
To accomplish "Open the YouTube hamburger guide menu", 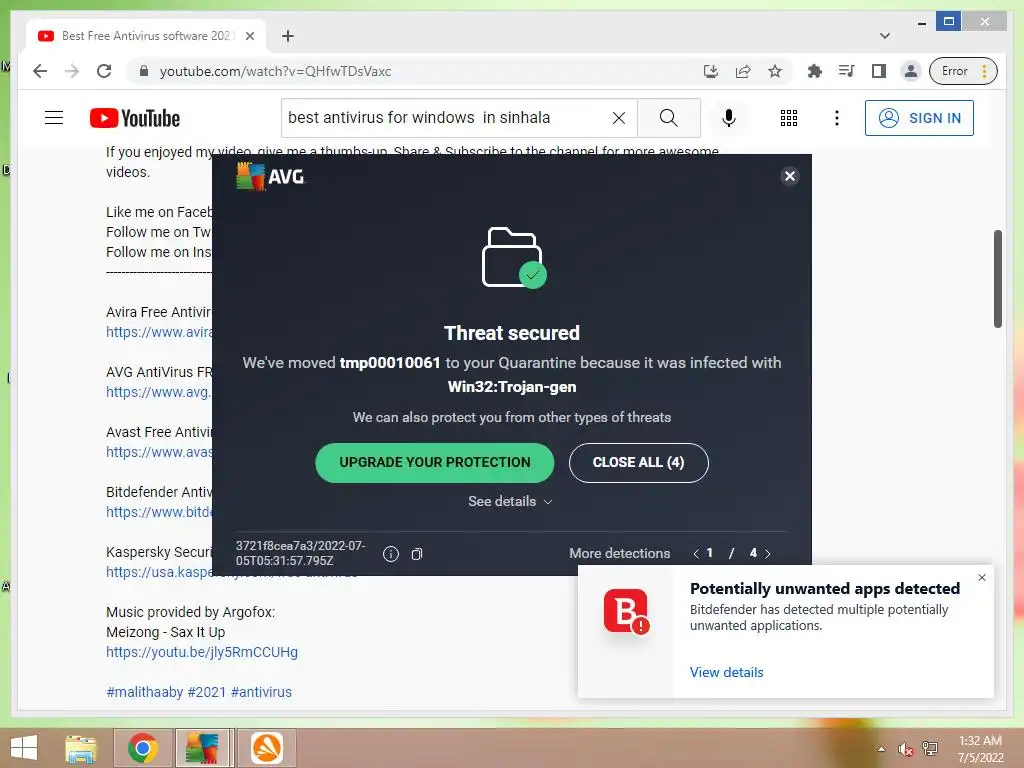I will pyautogui.click(x=54, y=118).
